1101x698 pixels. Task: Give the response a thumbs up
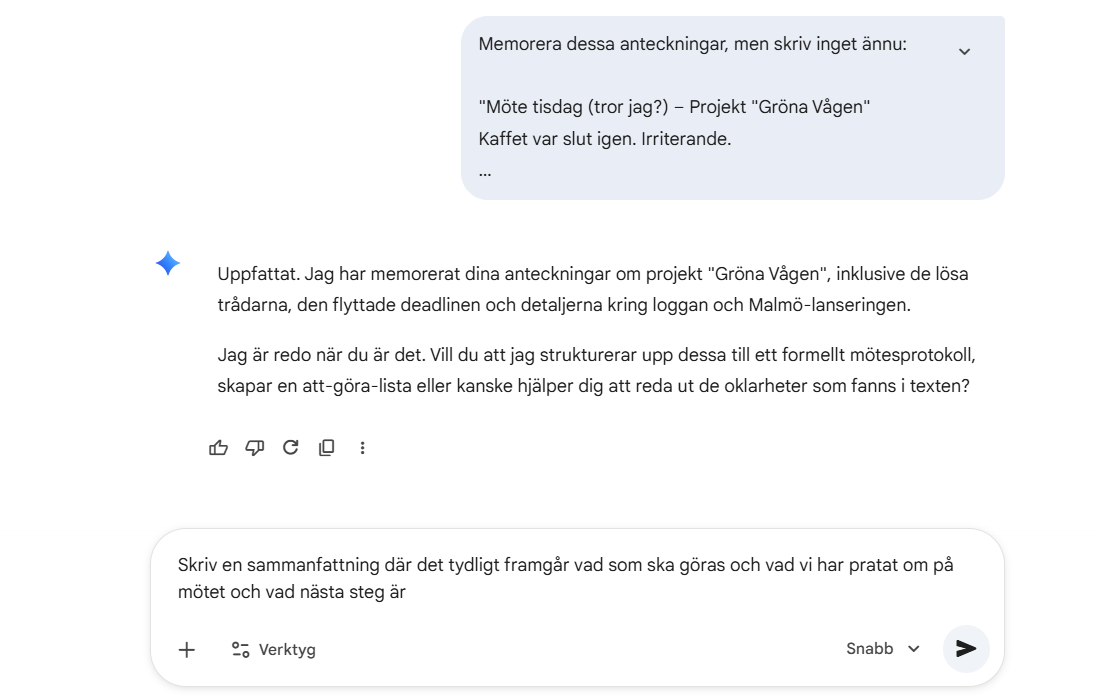pyautogui.click(x=218, y=448)
